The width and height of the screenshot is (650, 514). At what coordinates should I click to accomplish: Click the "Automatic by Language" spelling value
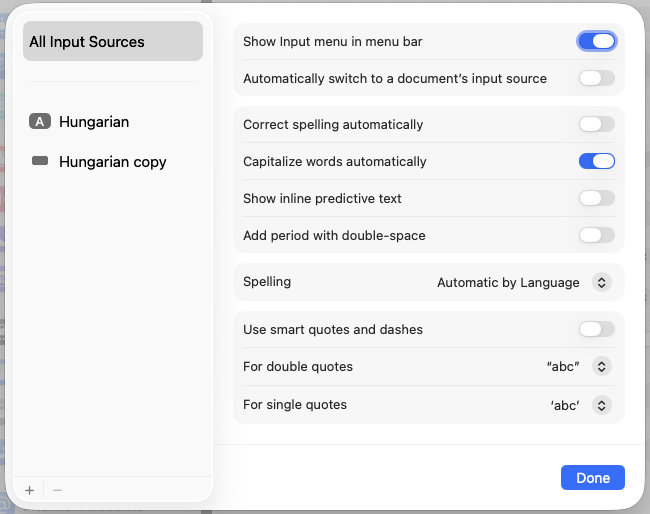pyautogui.click(x=508, y=283)
